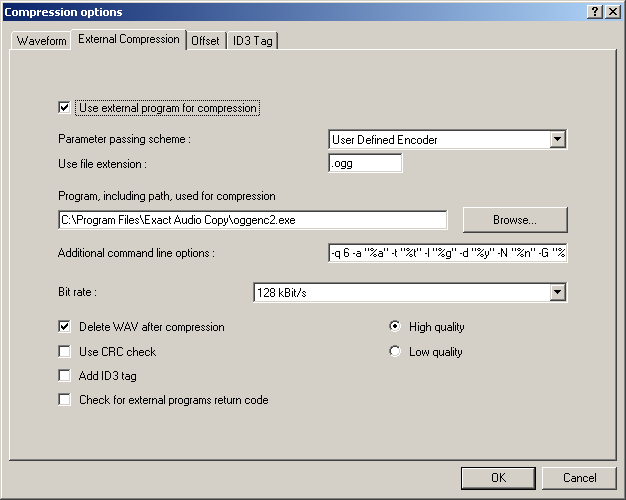The image size is (626, 500).
Task: Select the High quality radio button
Action: tap(395, 327)
